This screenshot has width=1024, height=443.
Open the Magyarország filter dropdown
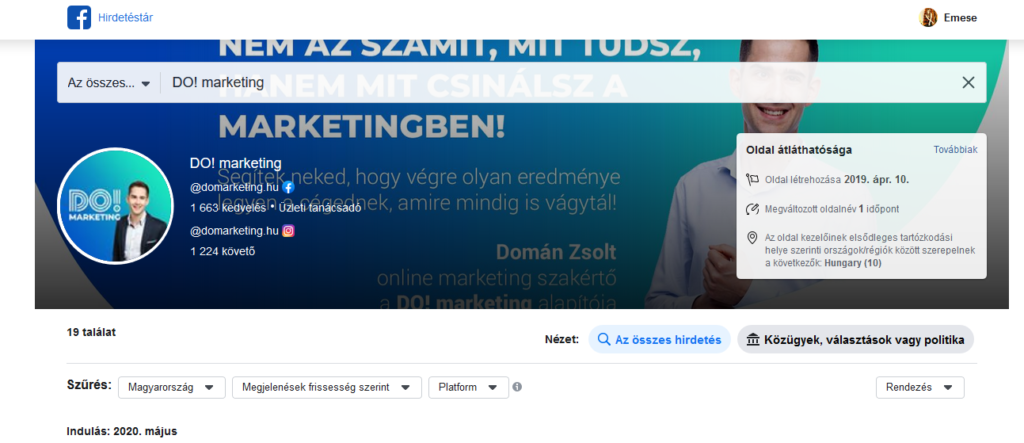click(172, 387)
